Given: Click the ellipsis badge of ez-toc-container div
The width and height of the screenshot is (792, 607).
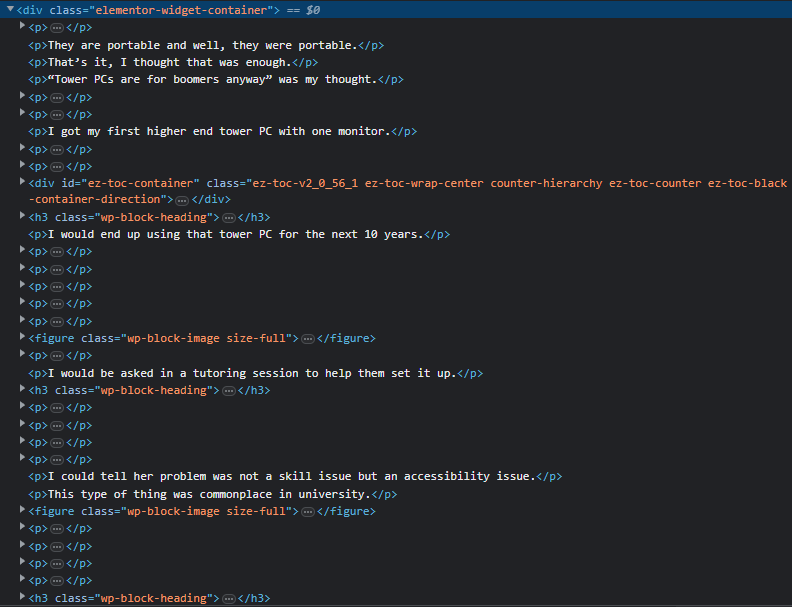Looking at the screenshot, I should [x=182, y=200].
